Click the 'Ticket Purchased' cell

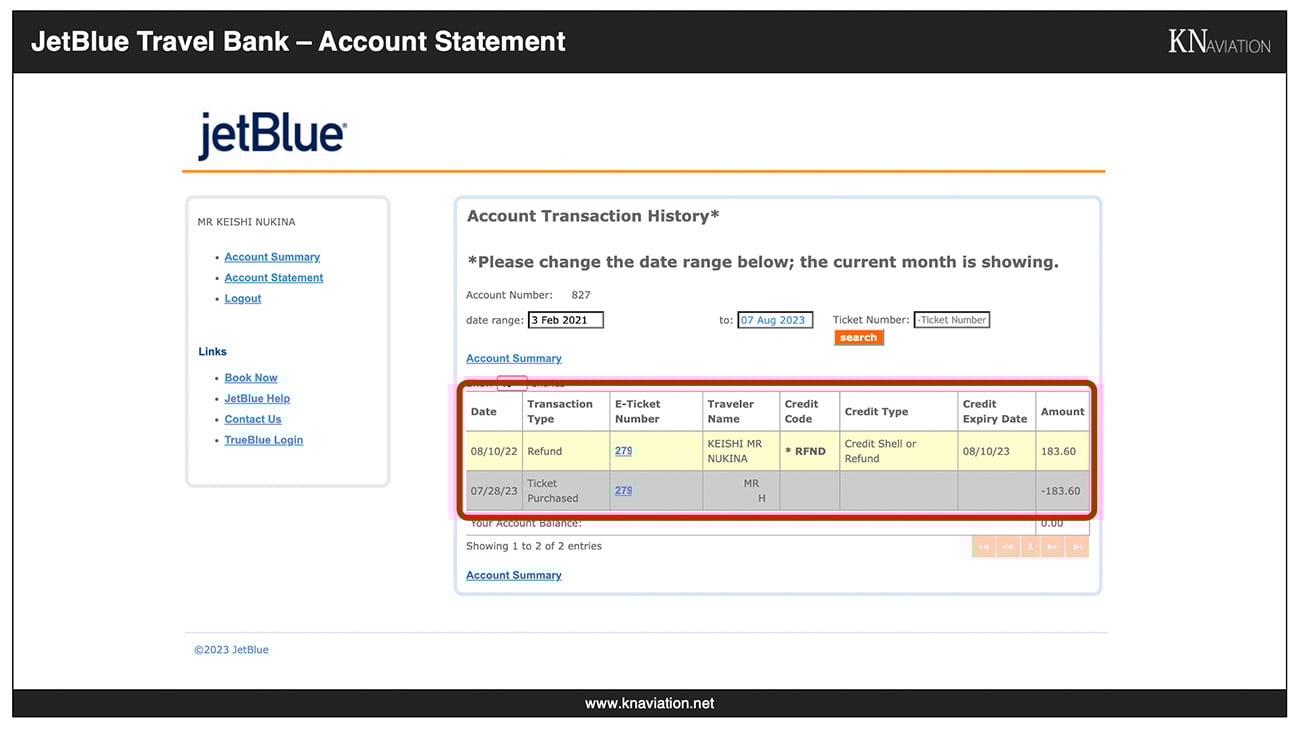click(x=566, y=491)
